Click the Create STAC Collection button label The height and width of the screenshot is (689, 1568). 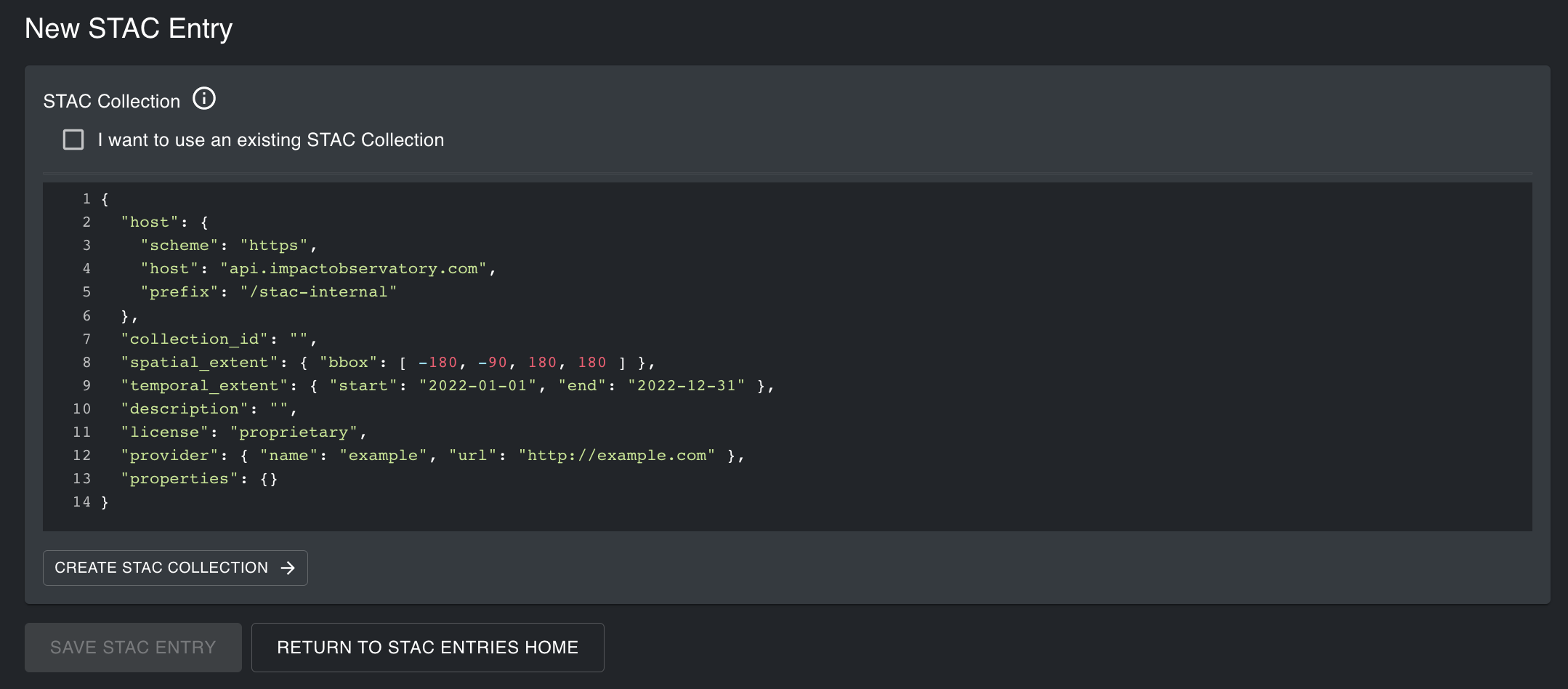tap(161, 568)
